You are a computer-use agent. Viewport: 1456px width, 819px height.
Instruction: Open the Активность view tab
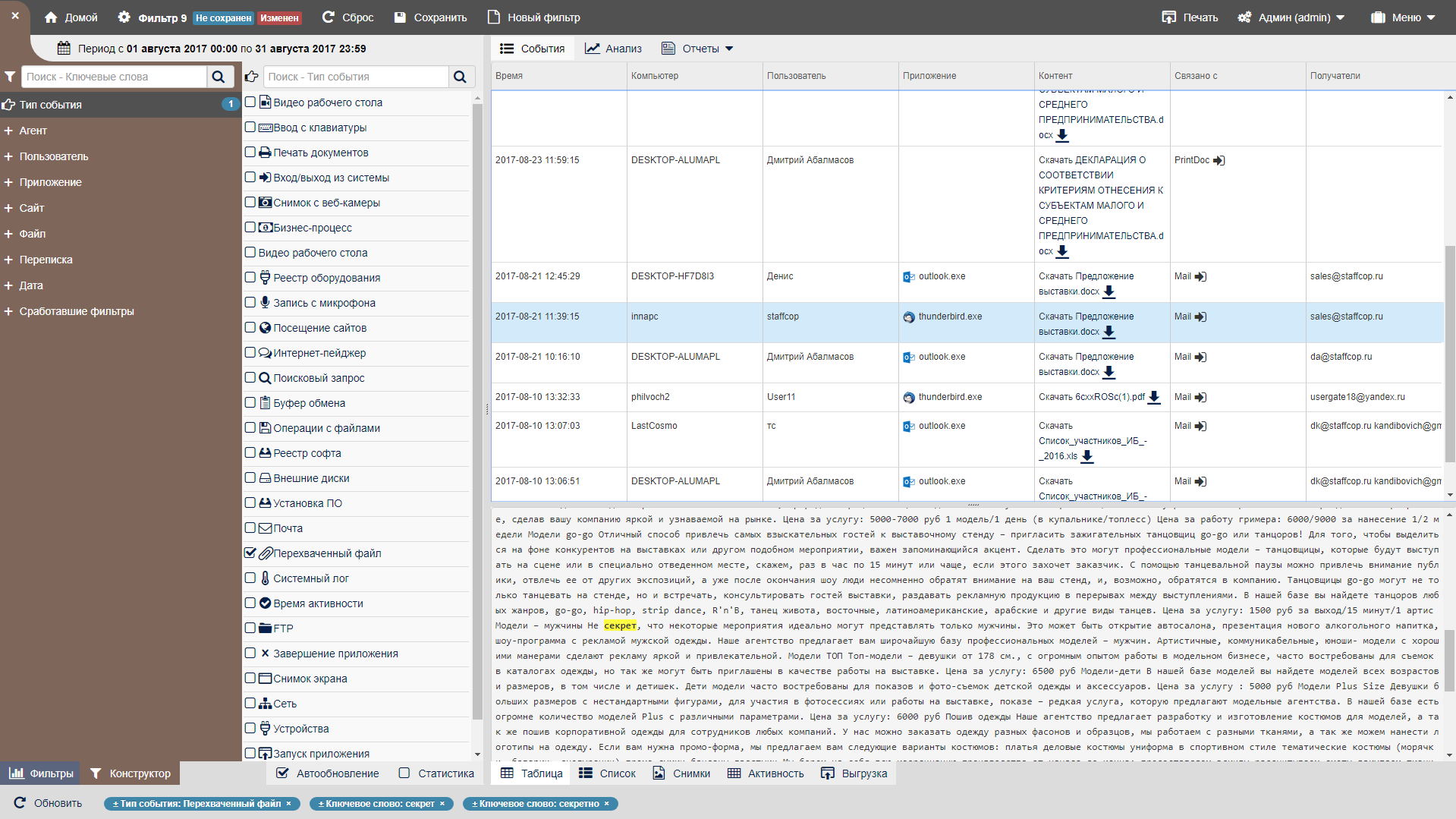point(766,773)
